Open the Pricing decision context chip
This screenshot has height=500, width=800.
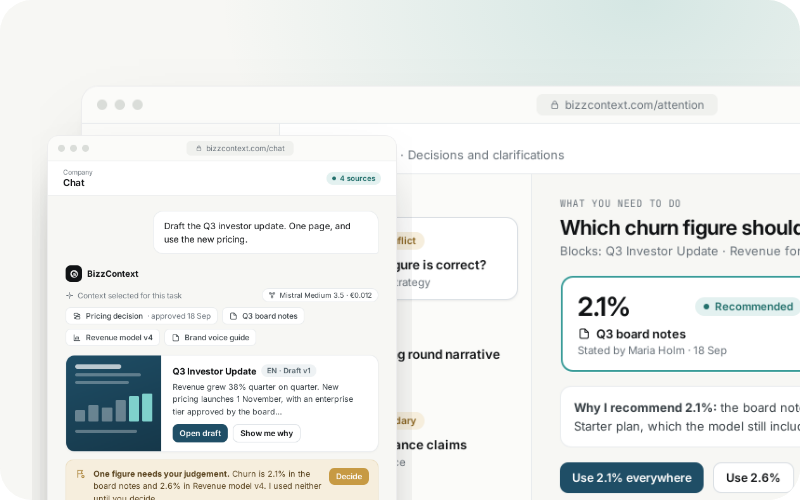click(x=141, y=316)
